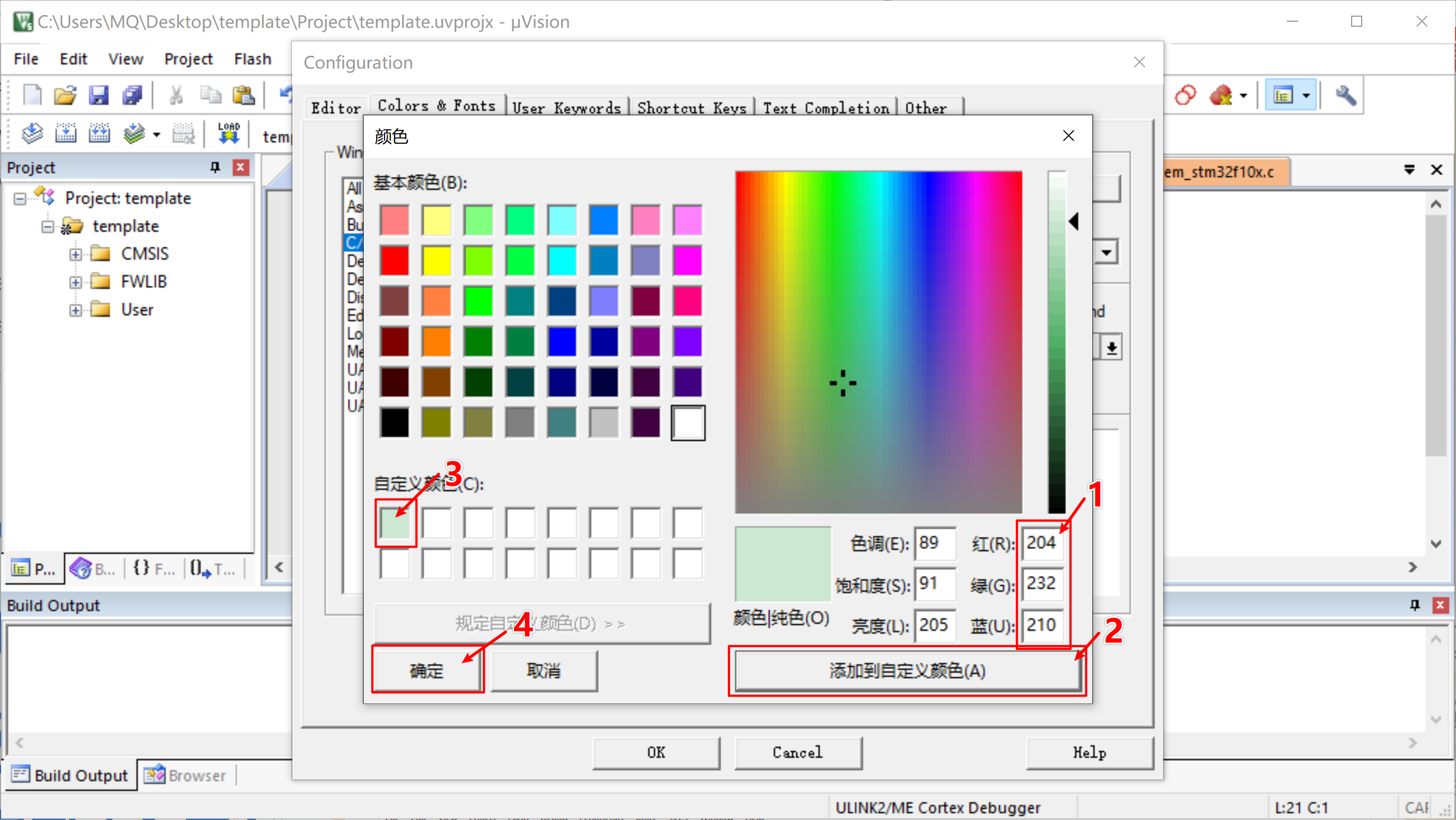Save all open files
Image resolution: width=1456 pixels, height=820 pixels.
(132, 95)
